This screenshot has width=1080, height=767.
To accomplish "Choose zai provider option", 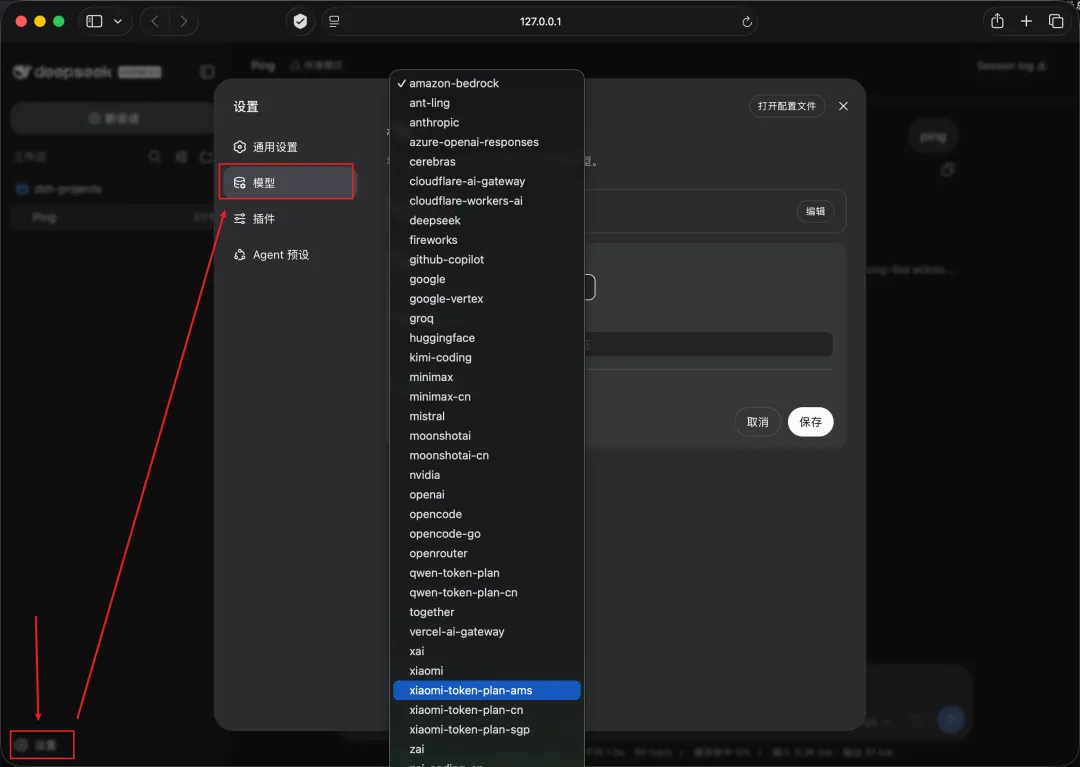I will click(x=486, y=750).
